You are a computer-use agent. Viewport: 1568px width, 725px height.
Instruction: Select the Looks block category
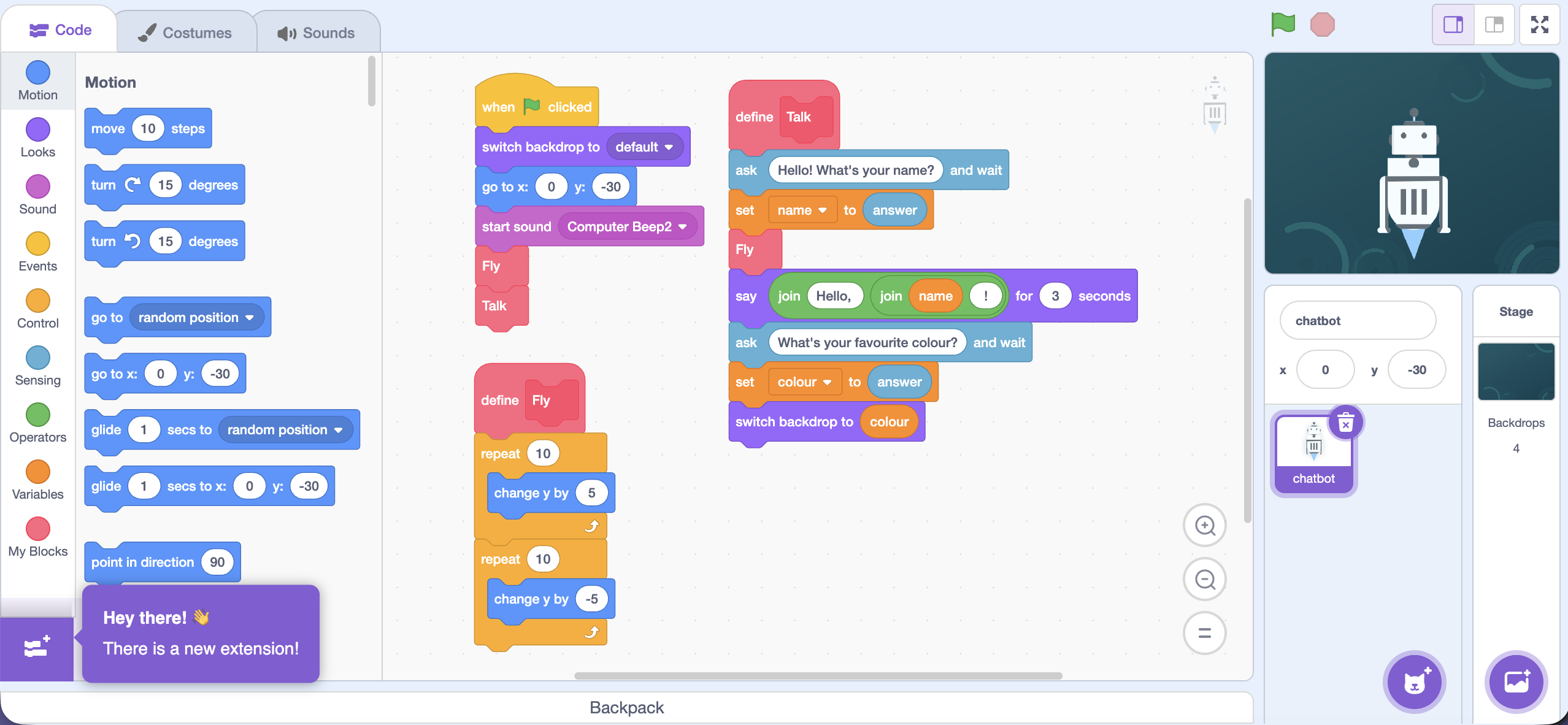click(37, 138)
